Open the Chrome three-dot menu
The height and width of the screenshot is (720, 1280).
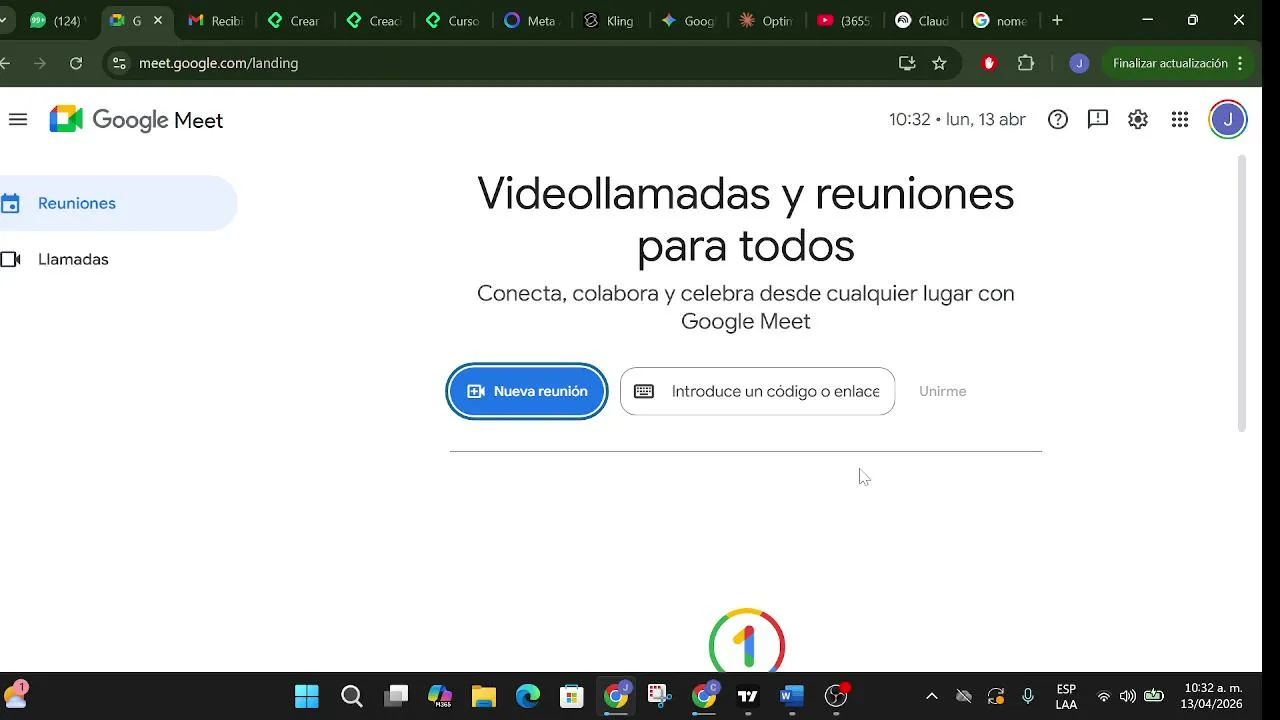point(1240,63)
